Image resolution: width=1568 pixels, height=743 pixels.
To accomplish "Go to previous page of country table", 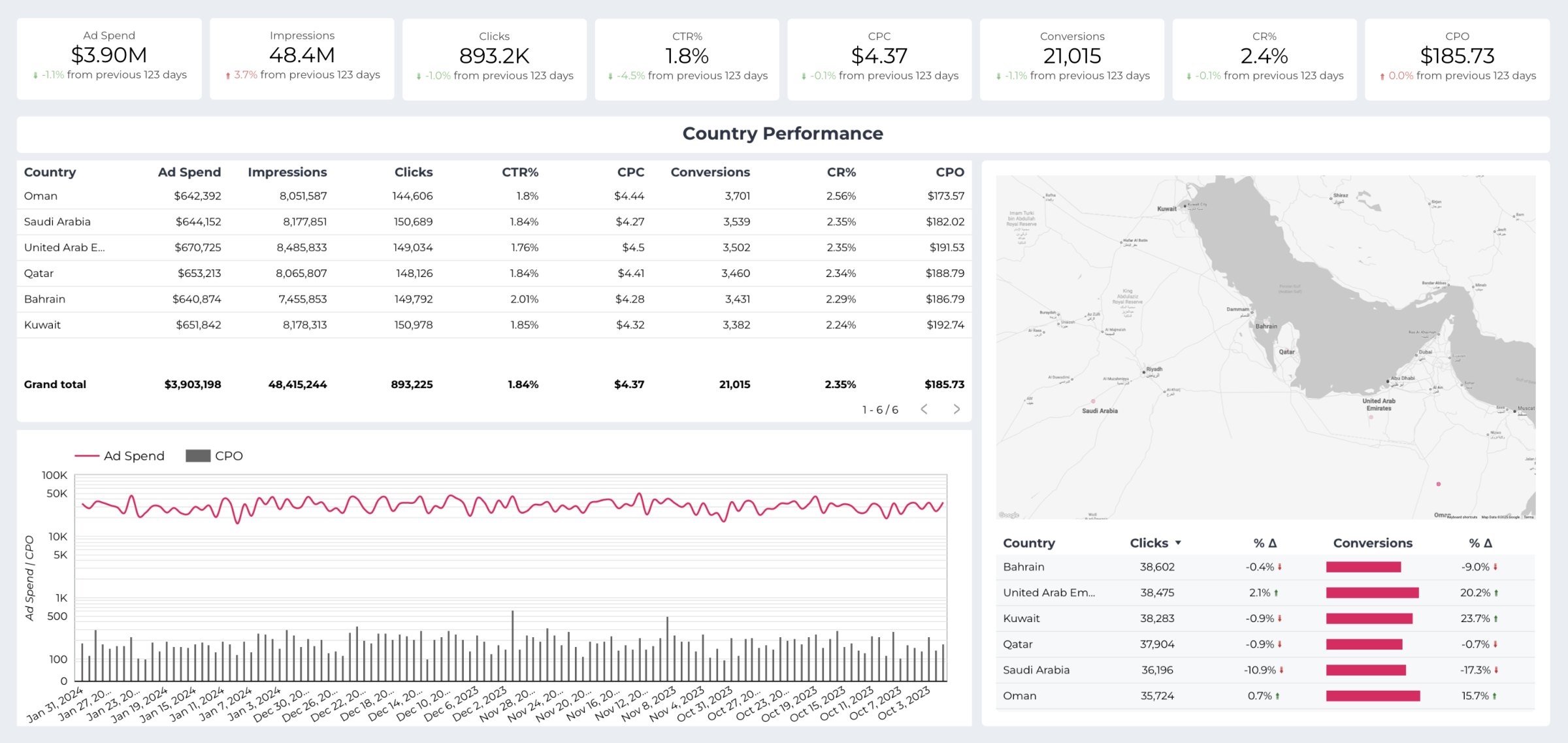I will [924, 409].
